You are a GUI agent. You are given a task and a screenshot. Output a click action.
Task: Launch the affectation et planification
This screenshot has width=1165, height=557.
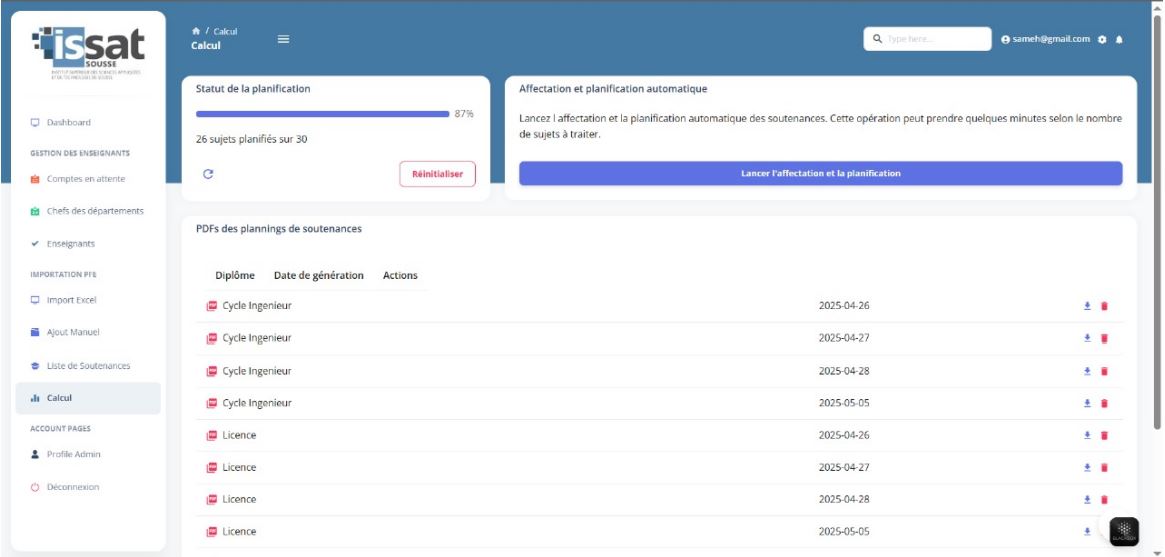[820, 173]
